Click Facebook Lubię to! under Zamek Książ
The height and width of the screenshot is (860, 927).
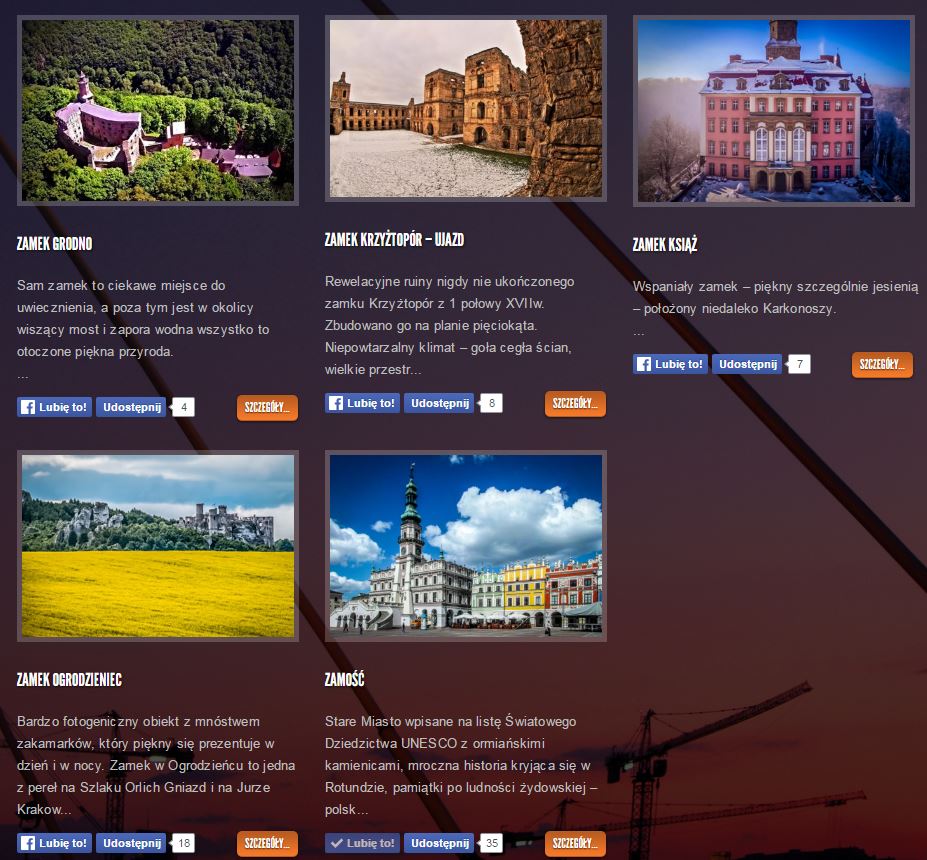tap(670, 364)
